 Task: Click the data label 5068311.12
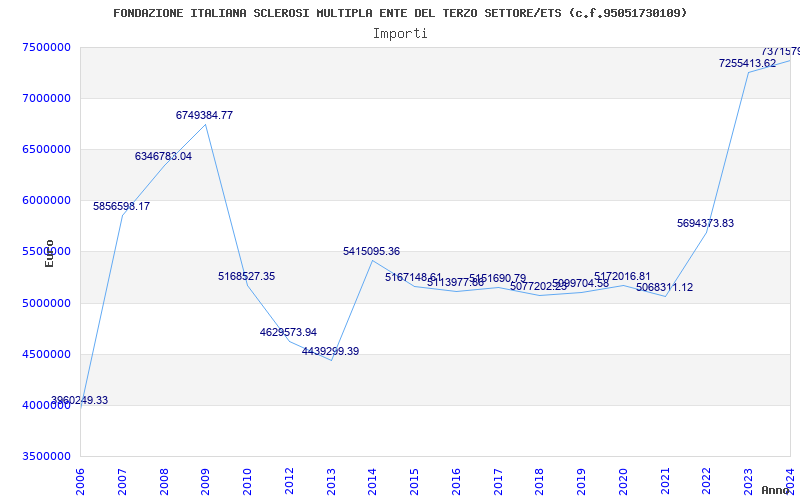[x=665, y=288]
